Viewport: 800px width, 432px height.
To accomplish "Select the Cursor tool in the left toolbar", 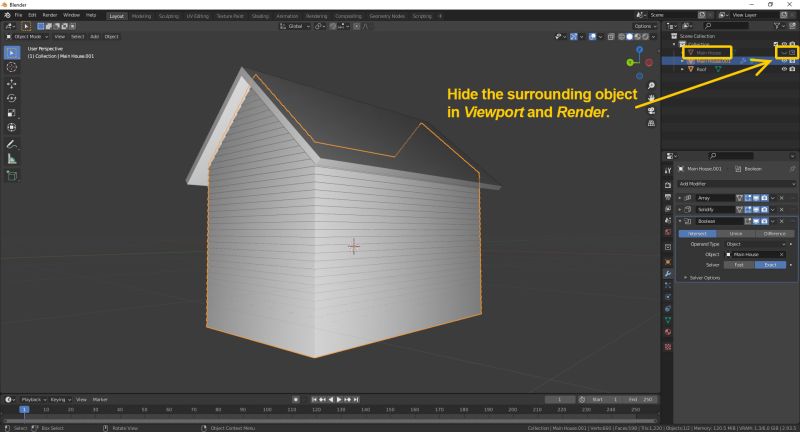I will pyautogui.click(x=12, y=67).
